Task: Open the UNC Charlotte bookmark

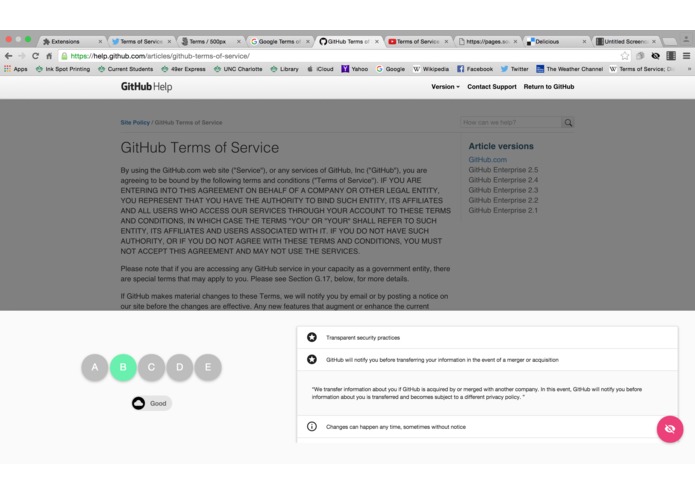Action: [238, 69]
